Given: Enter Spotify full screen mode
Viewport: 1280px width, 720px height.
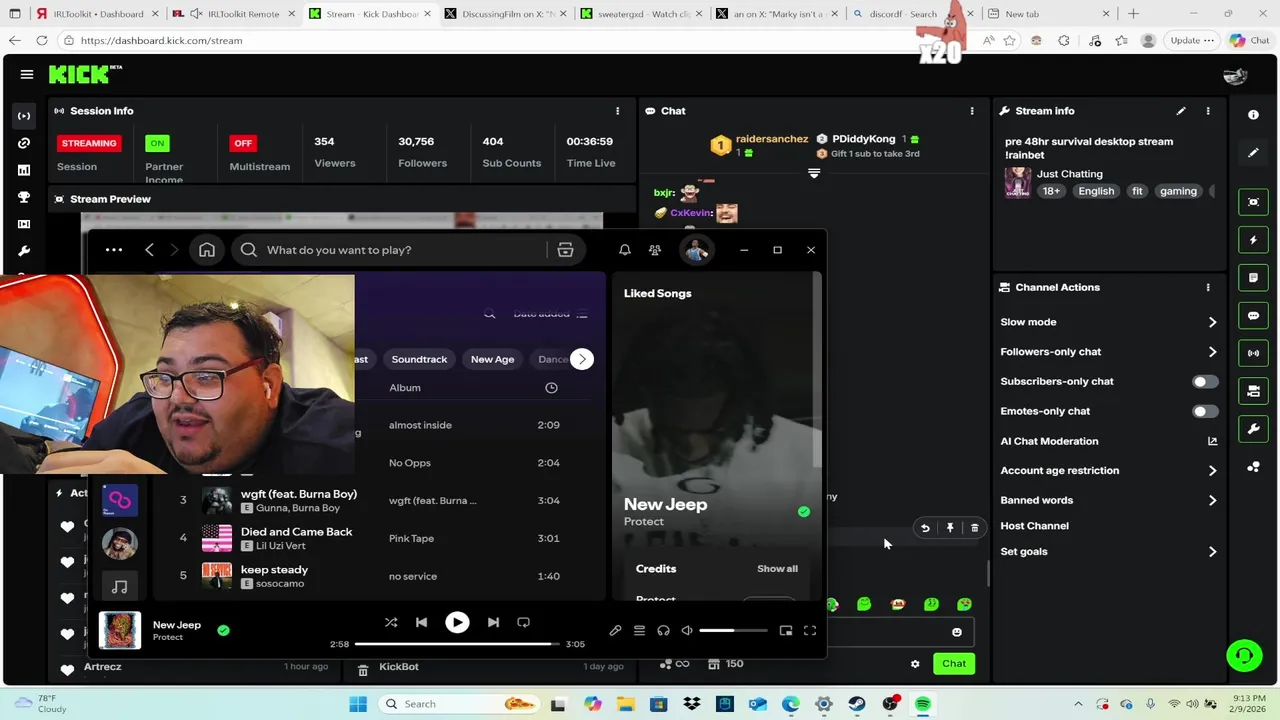Looking at the screenshot, I should 810,630.
